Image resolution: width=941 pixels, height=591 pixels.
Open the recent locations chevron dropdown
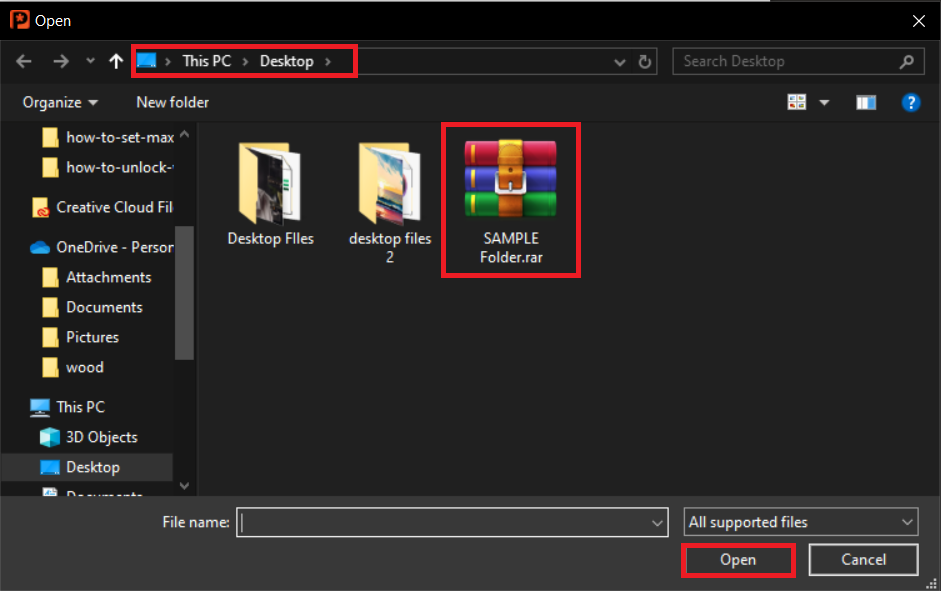coord(90,61)
